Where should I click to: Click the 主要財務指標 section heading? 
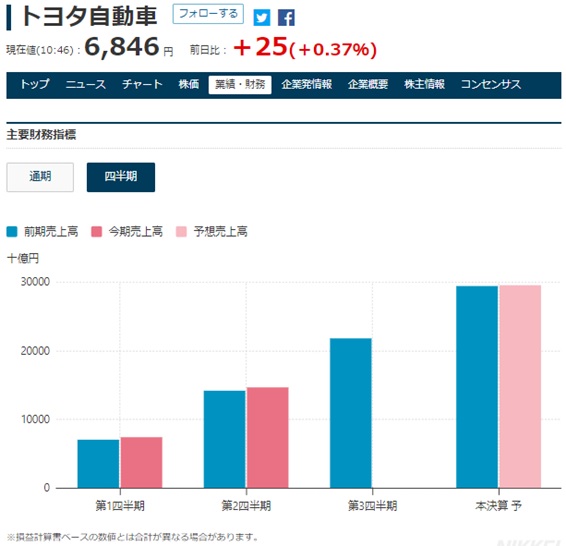[41, 135]
